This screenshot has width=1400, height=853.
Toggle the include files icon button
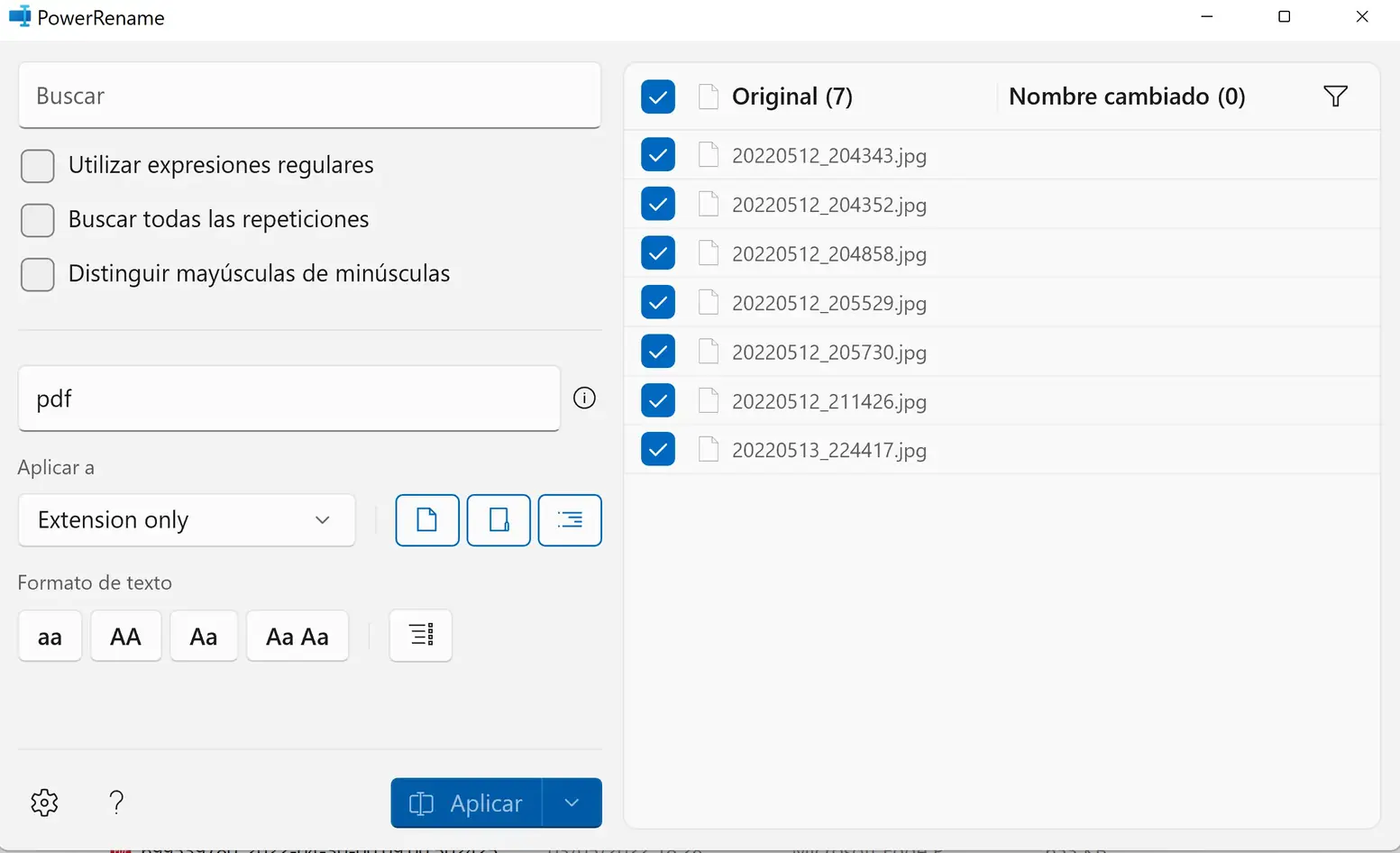coord(427,520)
